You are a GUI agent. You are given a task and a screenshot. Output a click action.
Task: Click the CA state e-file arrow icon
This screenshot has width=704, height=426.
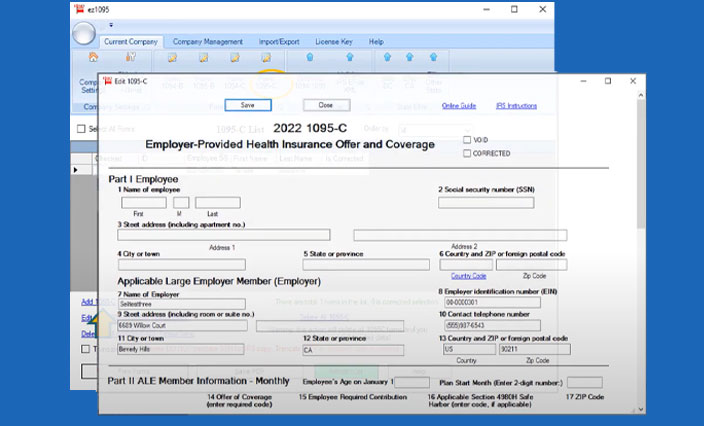point(409,57)
